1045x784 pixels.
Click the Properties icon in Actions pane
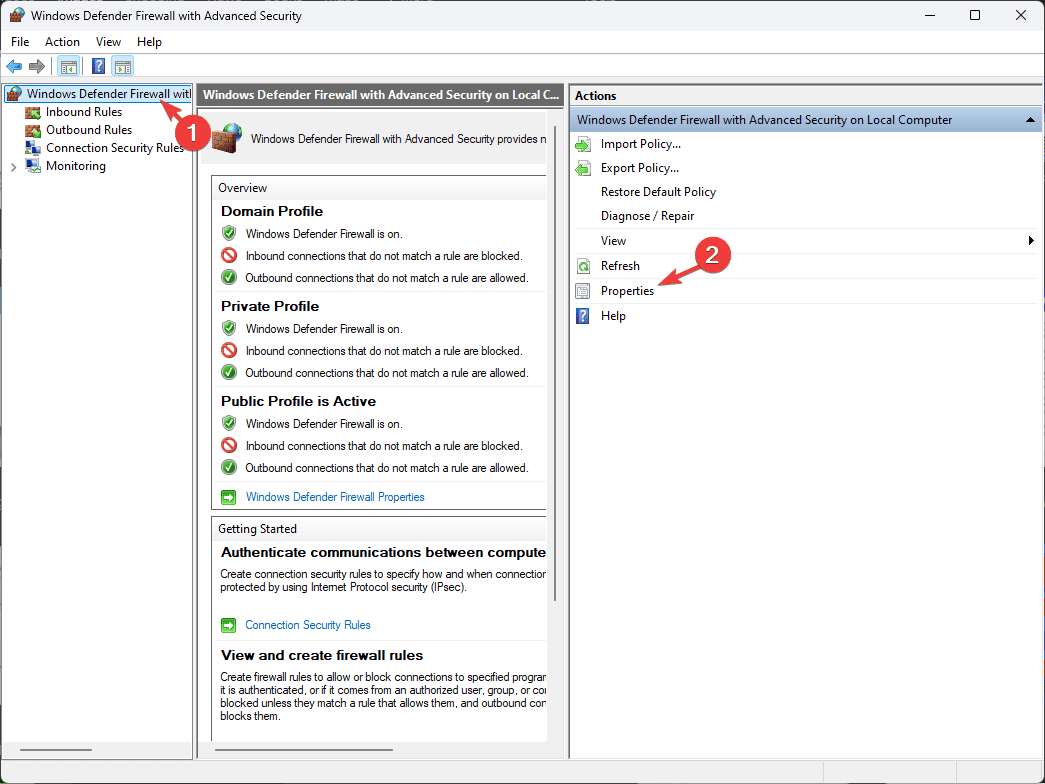click(583, 291)
